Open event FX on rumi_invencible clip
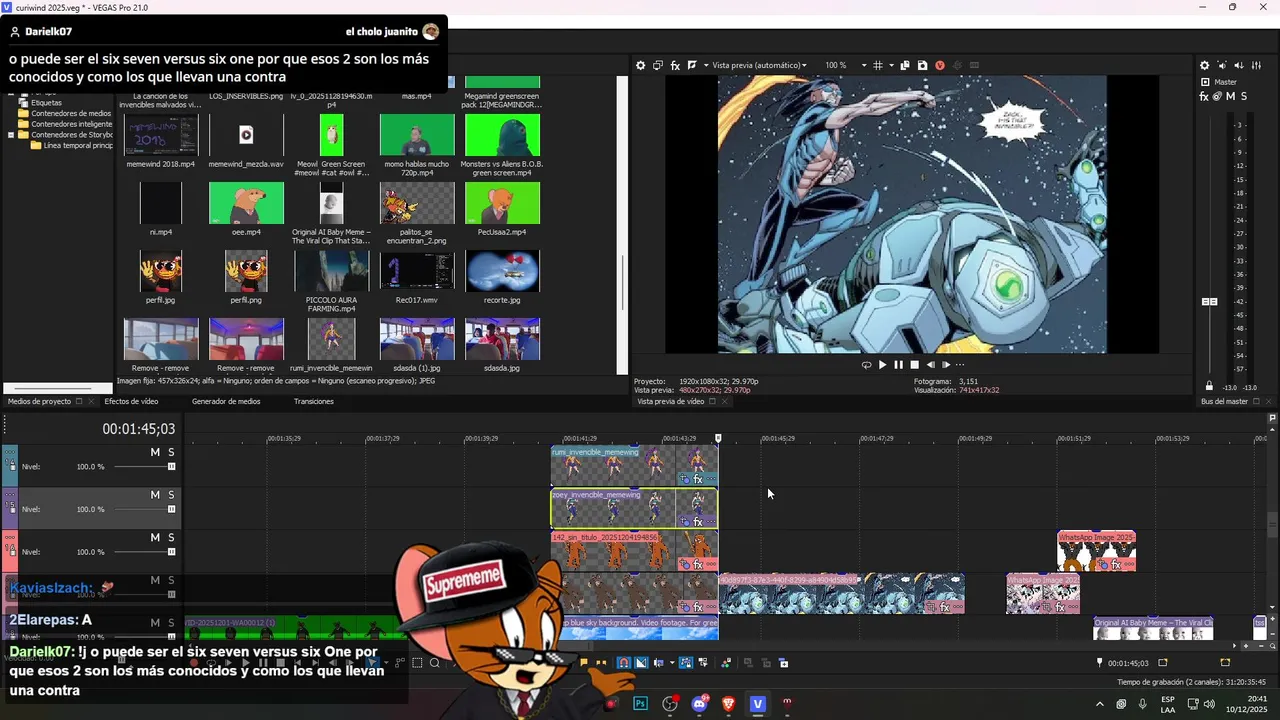The width and height of the screenshot is (1280, 720). click(698, 480)
